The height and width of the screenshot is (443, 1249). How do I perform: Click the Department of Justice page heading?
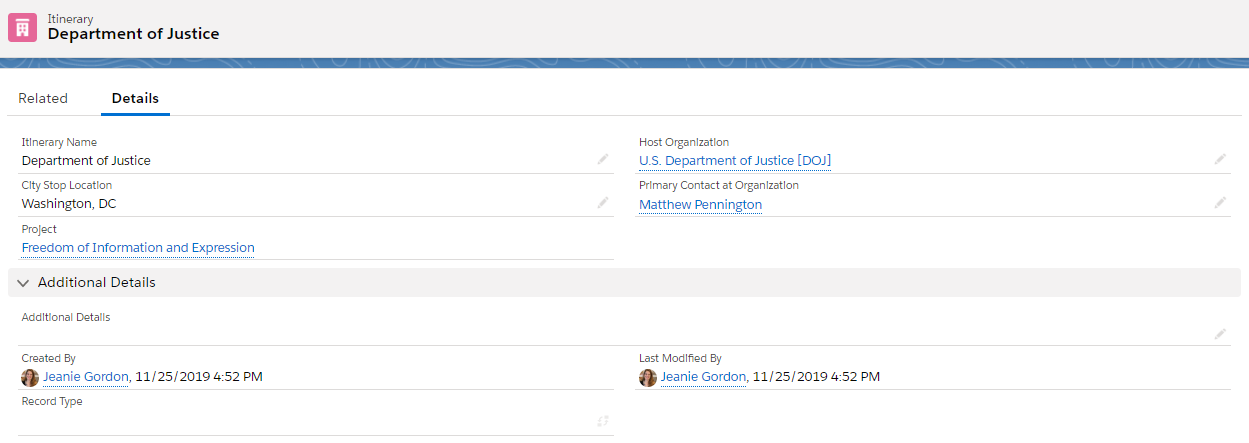(133, 33)
